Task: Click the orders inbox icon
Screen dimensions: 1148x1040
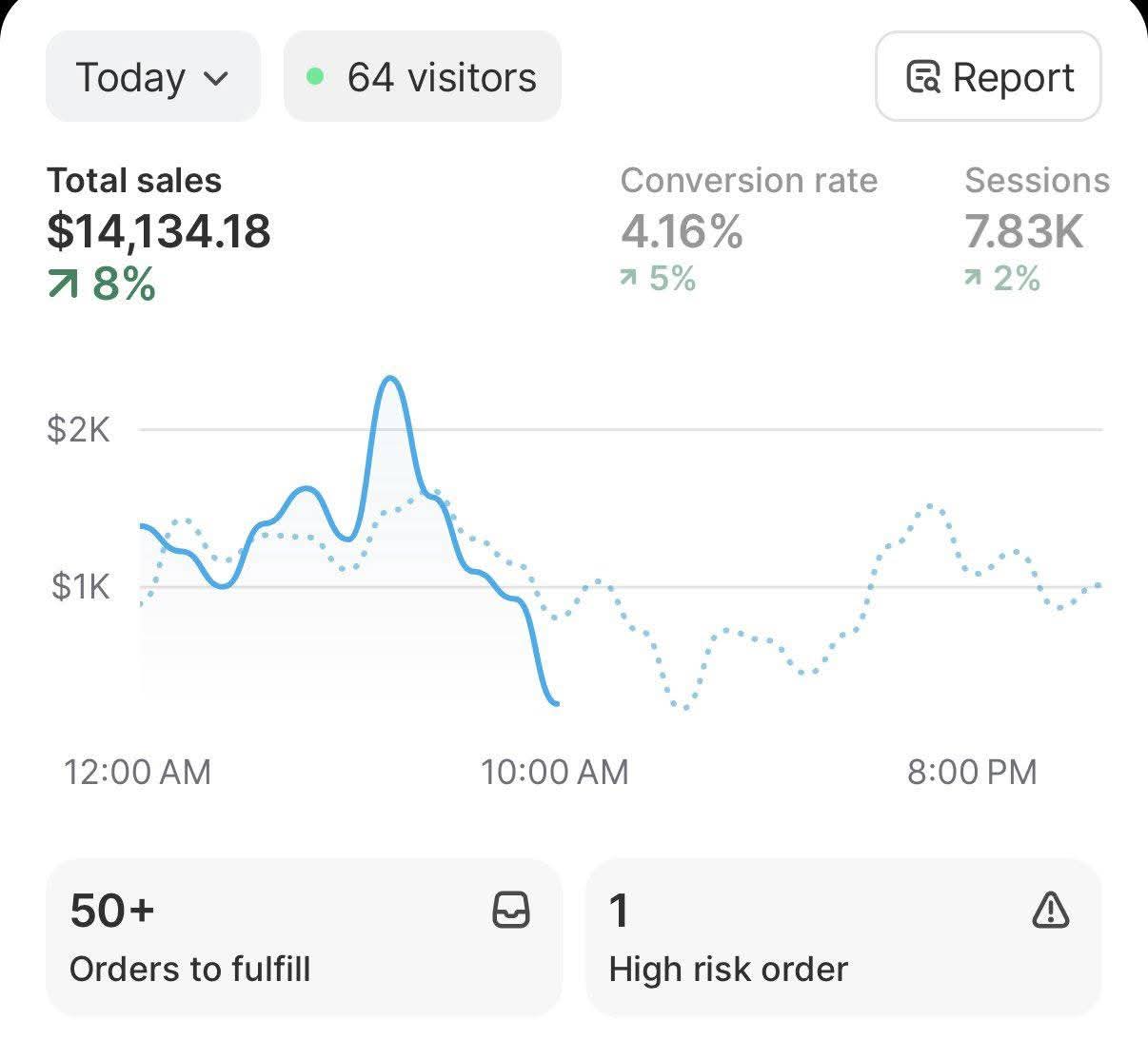Action: 511,911
